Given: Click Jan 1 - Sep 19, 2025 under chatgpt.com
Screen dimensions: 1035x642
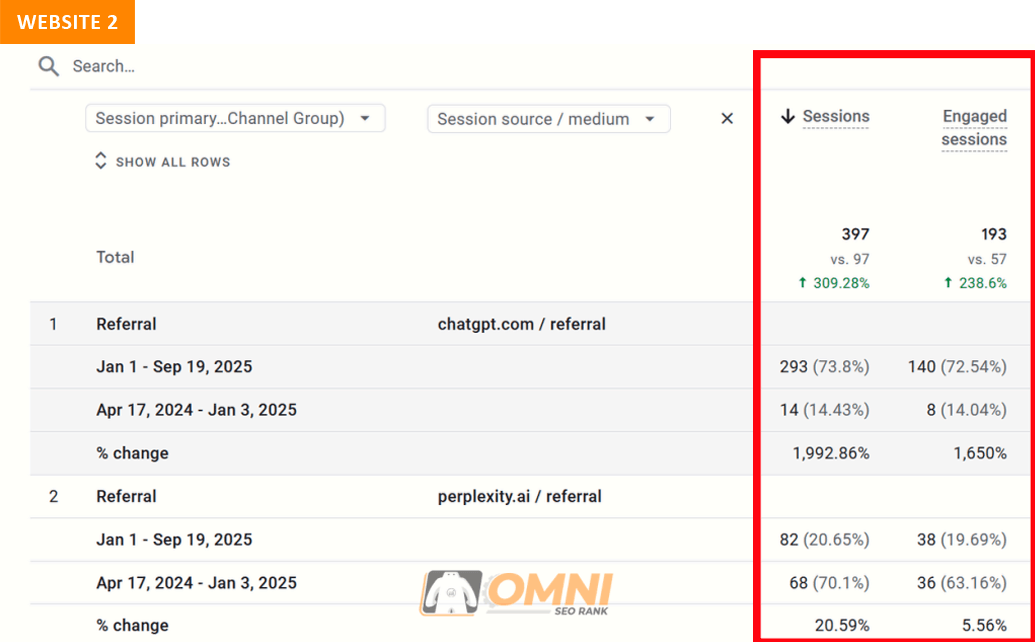Looking at the screenshot, I should (x=174, y=367).
